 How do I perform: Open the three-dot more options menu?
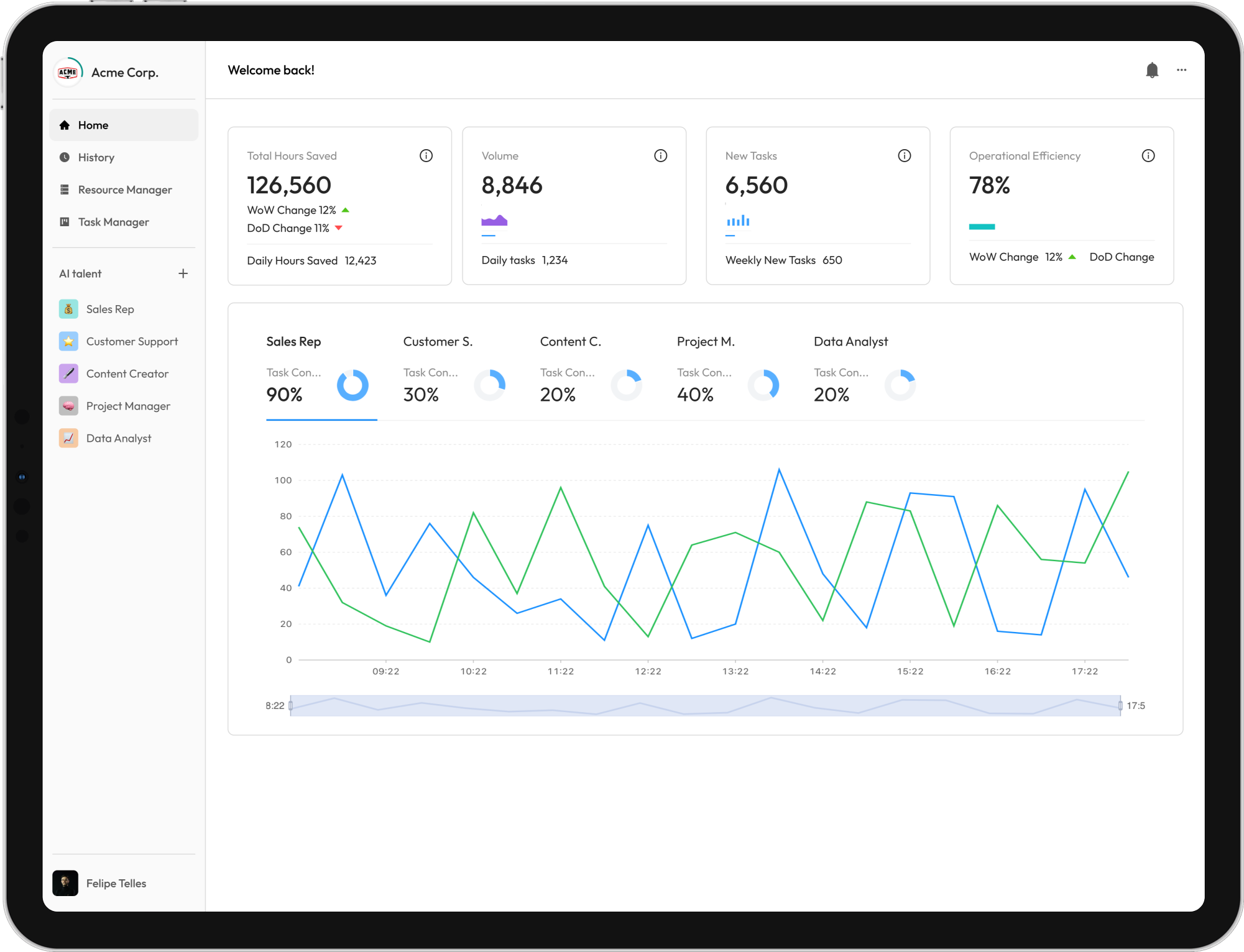[1181, 70]
